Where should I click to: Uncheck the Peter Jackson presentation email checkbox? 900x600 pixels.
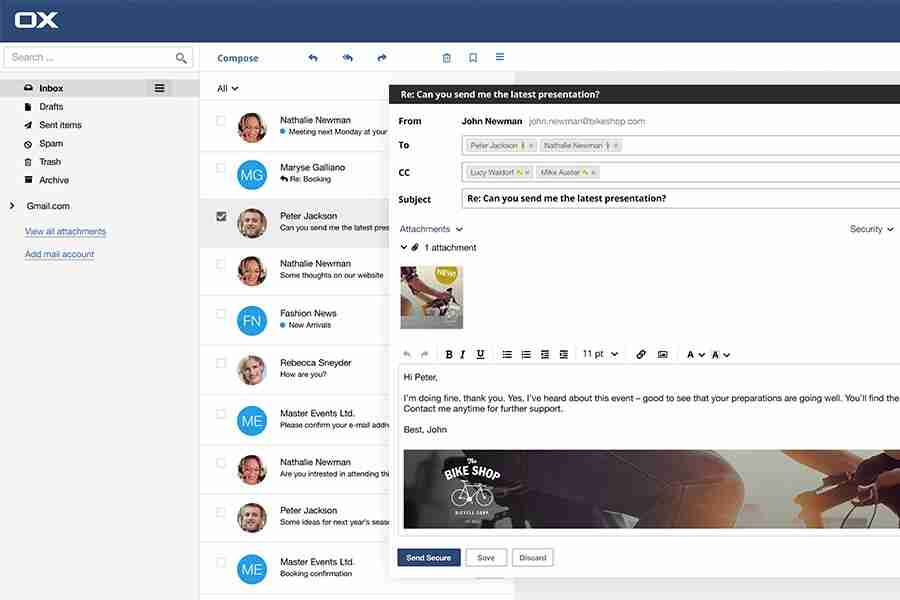tap(221, 216)
